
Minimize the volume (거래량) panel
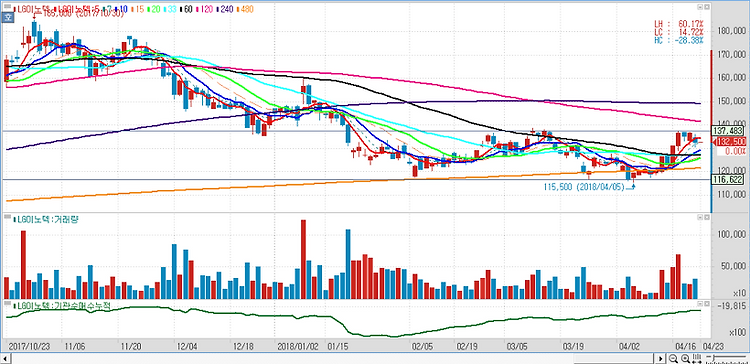(x=700, y=218)
